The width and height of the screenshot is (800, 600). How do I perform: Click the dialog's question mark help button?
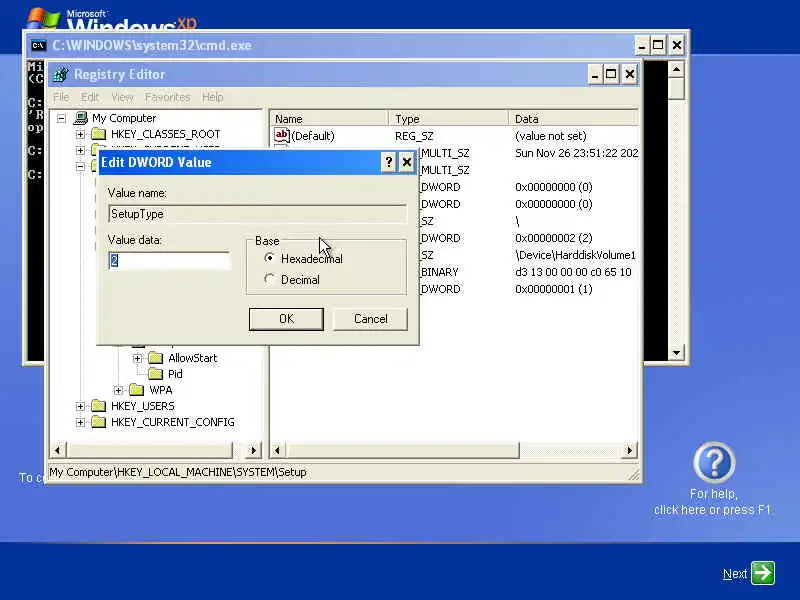point(388,162)
